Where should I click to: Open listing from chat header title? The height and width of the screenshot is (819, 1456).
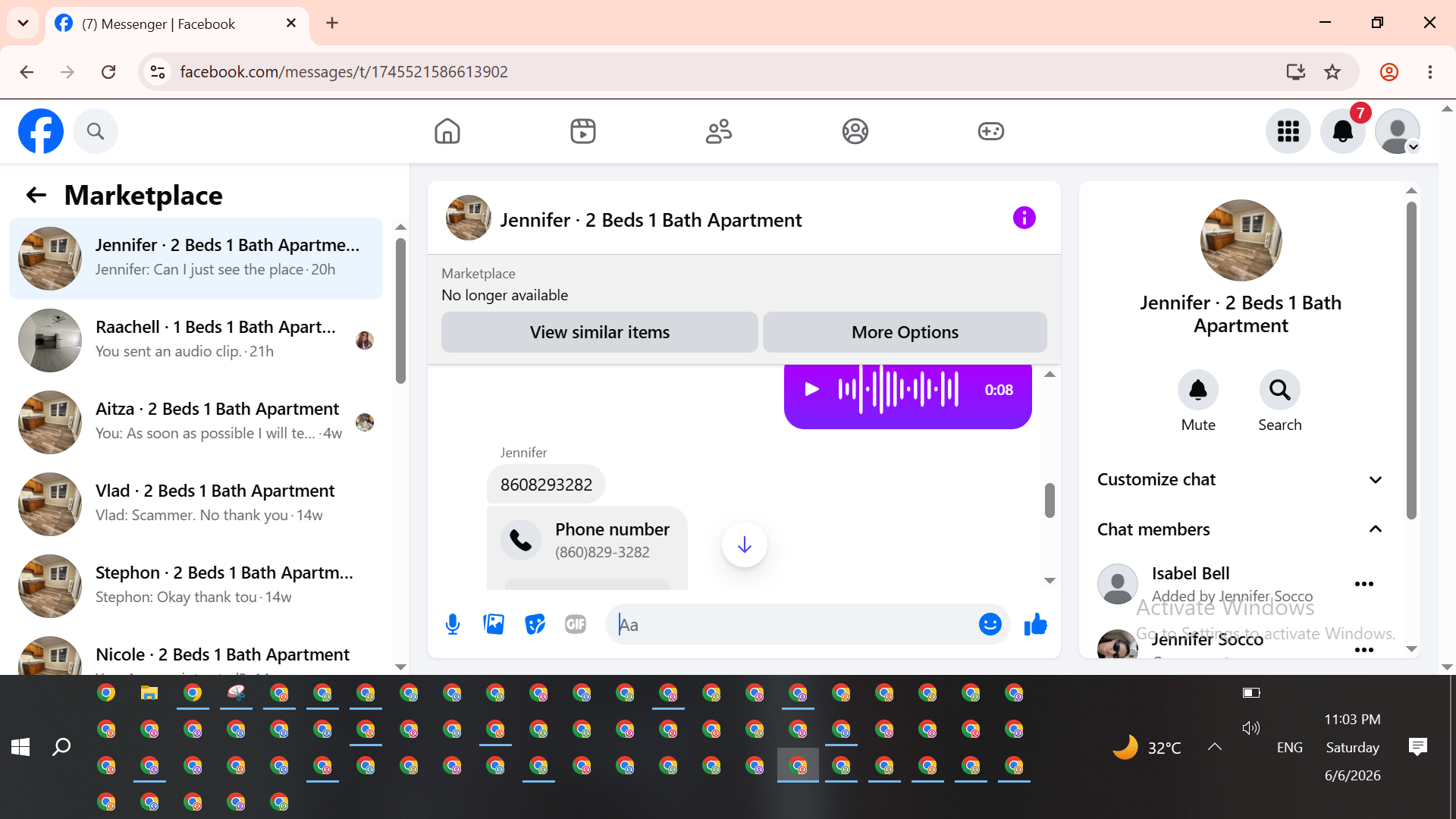click(651, 220)
